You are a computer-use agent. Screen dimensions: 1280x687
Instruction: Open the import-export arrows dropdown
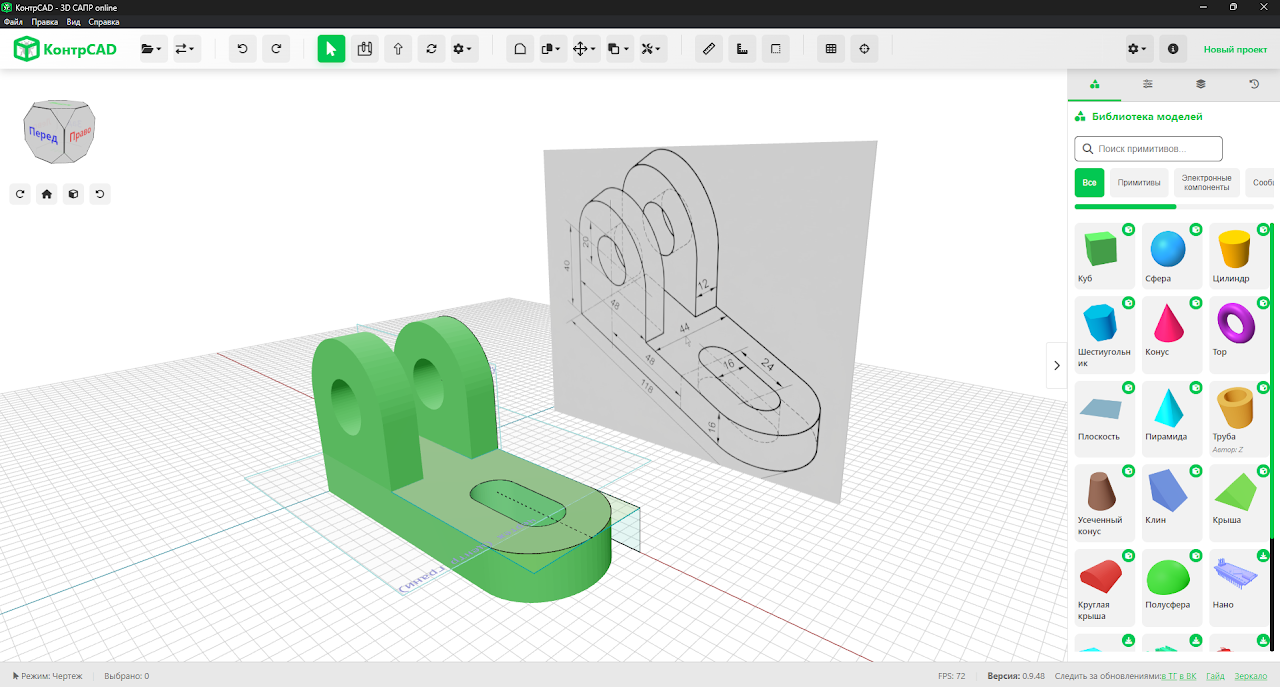[187, 49]
